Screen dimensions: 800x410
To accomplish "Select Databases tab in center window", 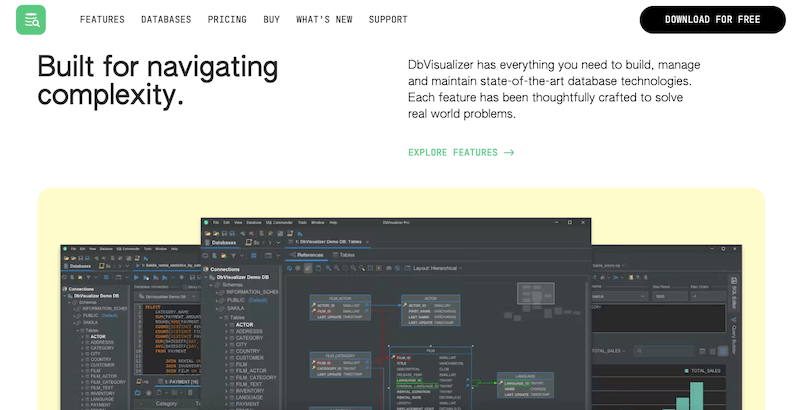I will coord(221,243).
